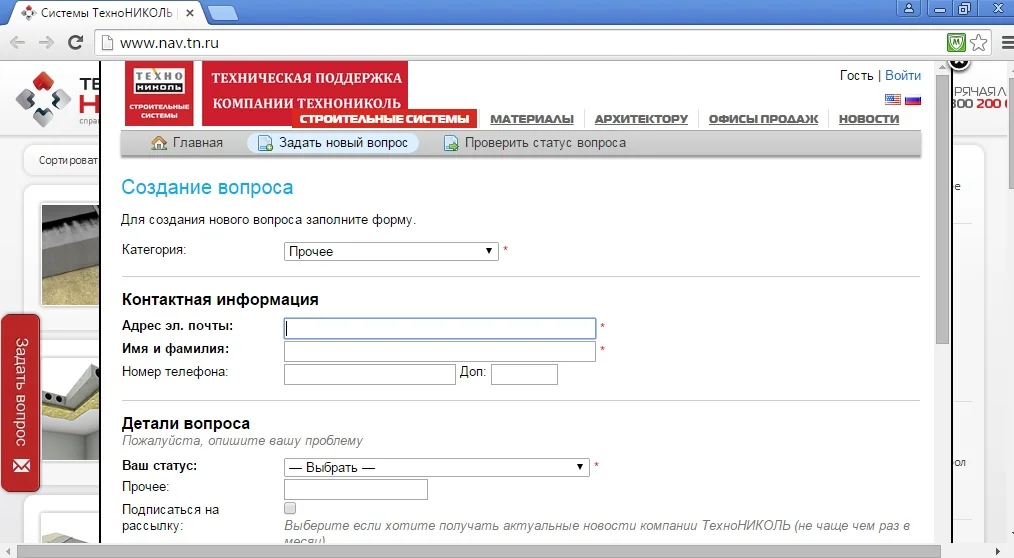Image resolution: width=1014 pixels, height=558 pixels.
Task: Close the Системы ТехноНИКОЛЬ tab
Action: point(189,13)
